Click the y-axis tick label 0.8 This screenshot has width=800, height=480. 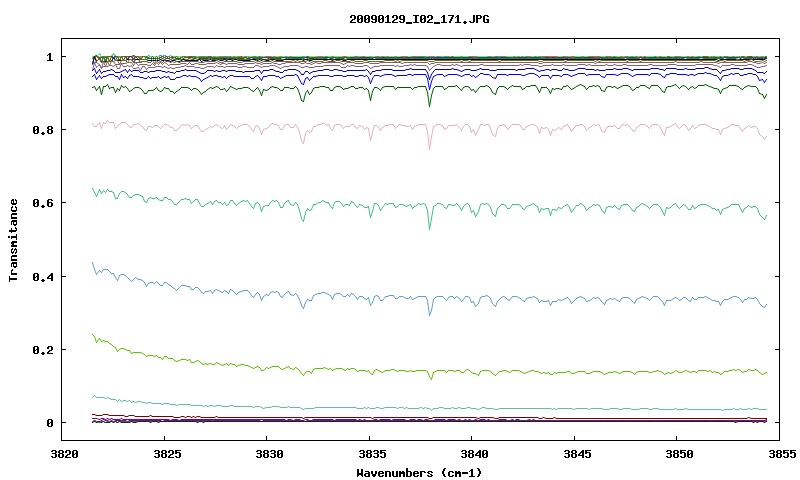point(43,130)
